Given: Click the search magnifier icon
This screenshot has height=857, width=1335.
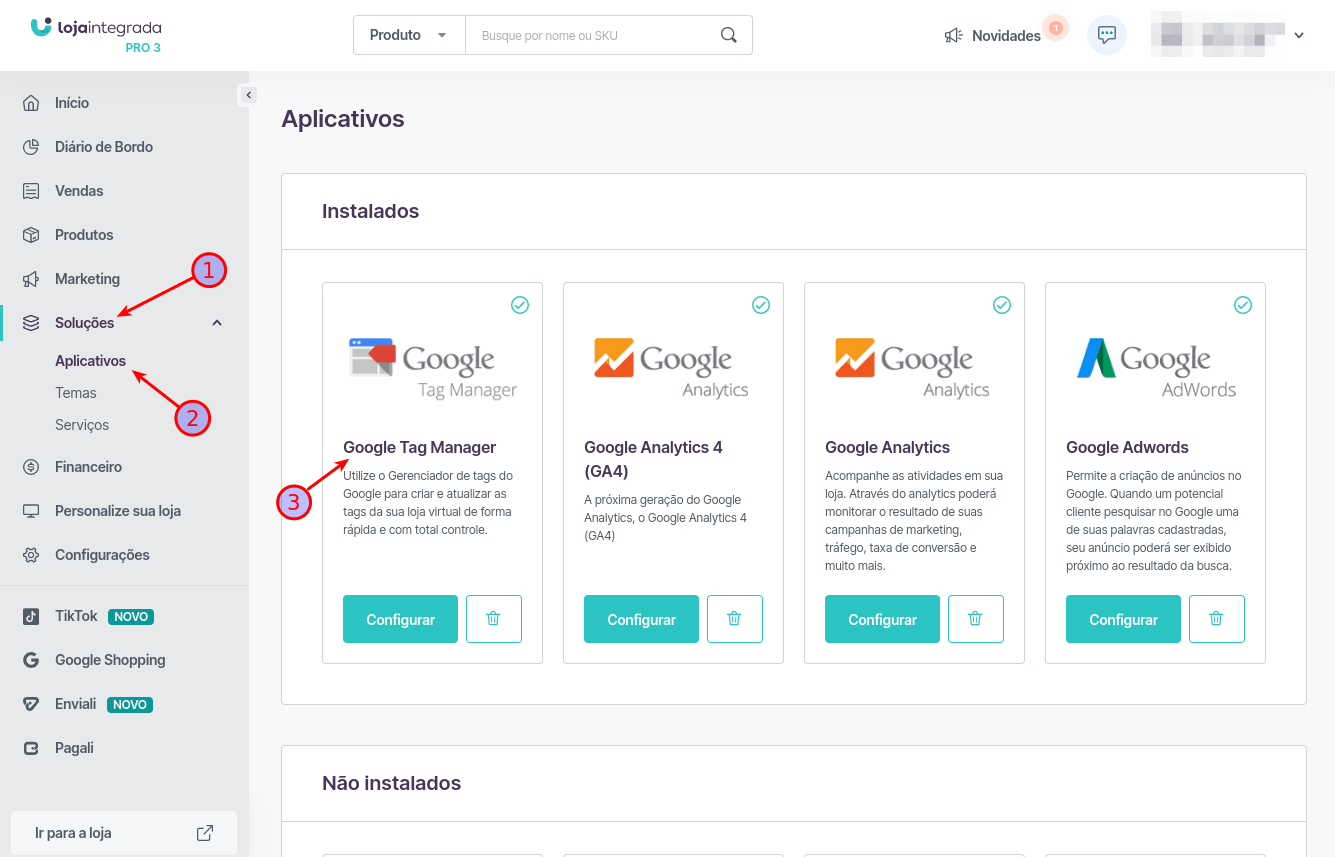Looking at the screenshot, I should click(729, 35).
